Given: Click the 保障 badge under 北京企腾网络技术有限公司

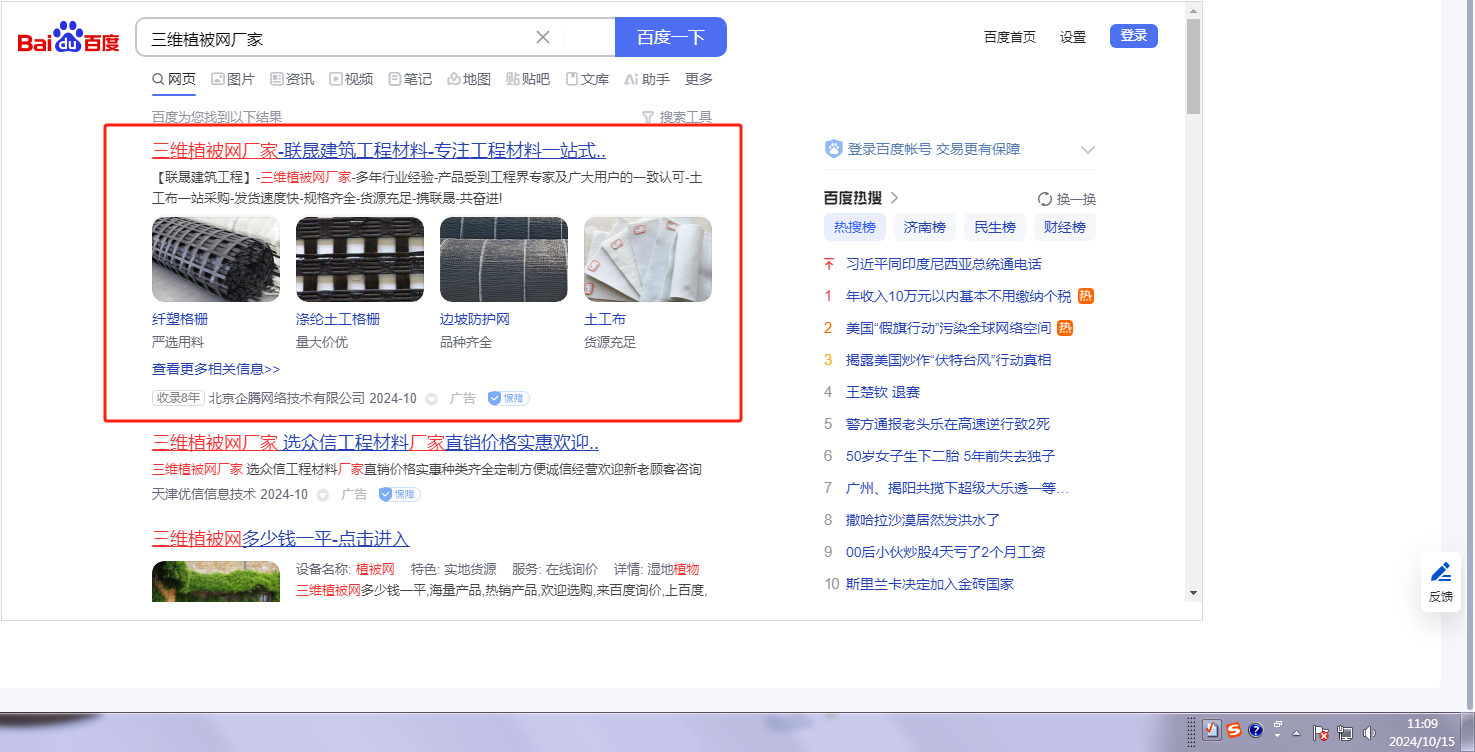Looking at the screenshot, I should (508, 398).
